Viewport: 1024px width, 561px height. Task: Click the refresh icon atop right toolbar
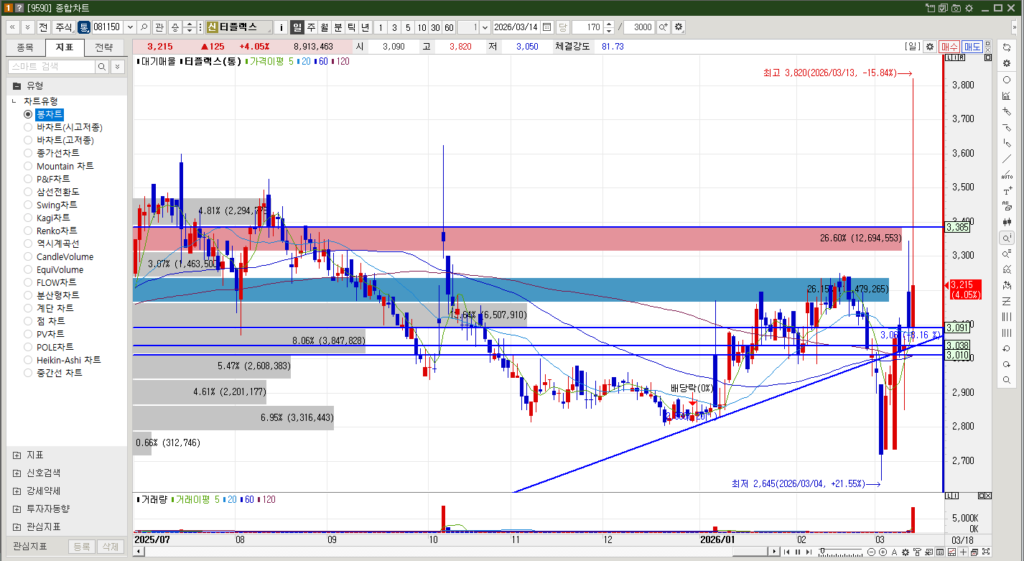click(1006, 47)
